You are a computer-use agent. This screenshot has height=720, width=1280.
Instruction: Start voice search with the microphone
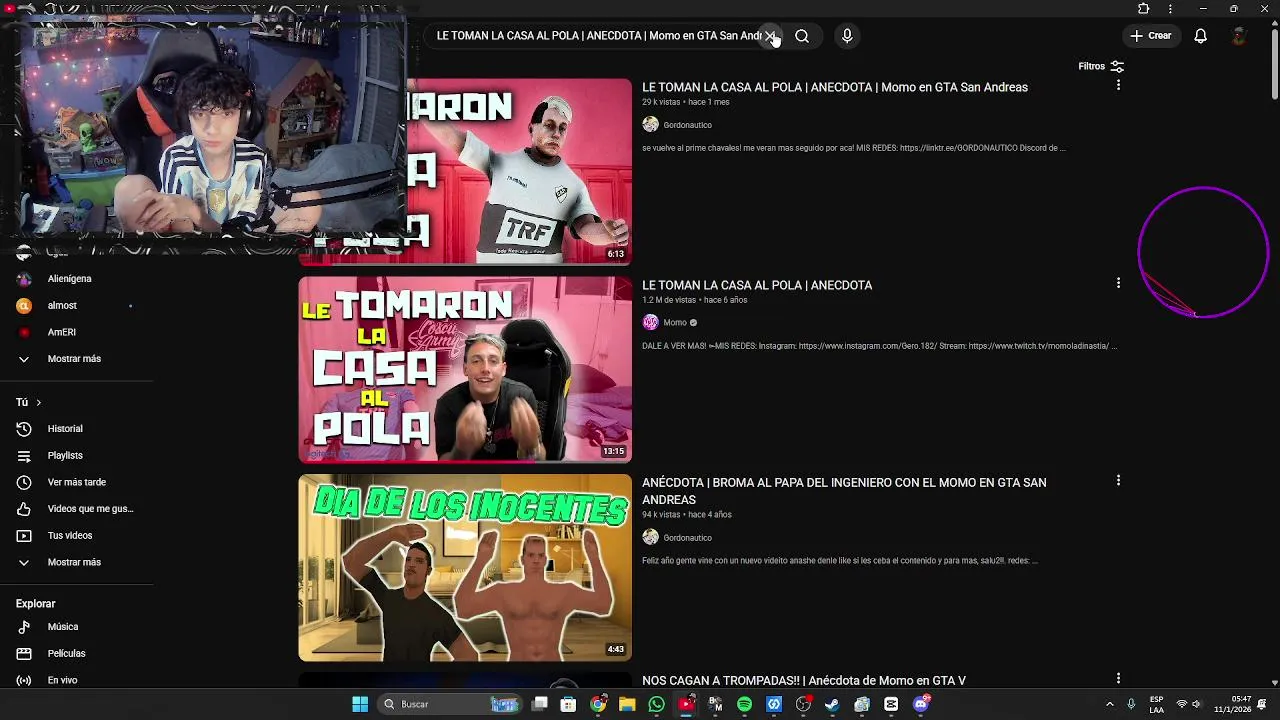tap(847, 36)
